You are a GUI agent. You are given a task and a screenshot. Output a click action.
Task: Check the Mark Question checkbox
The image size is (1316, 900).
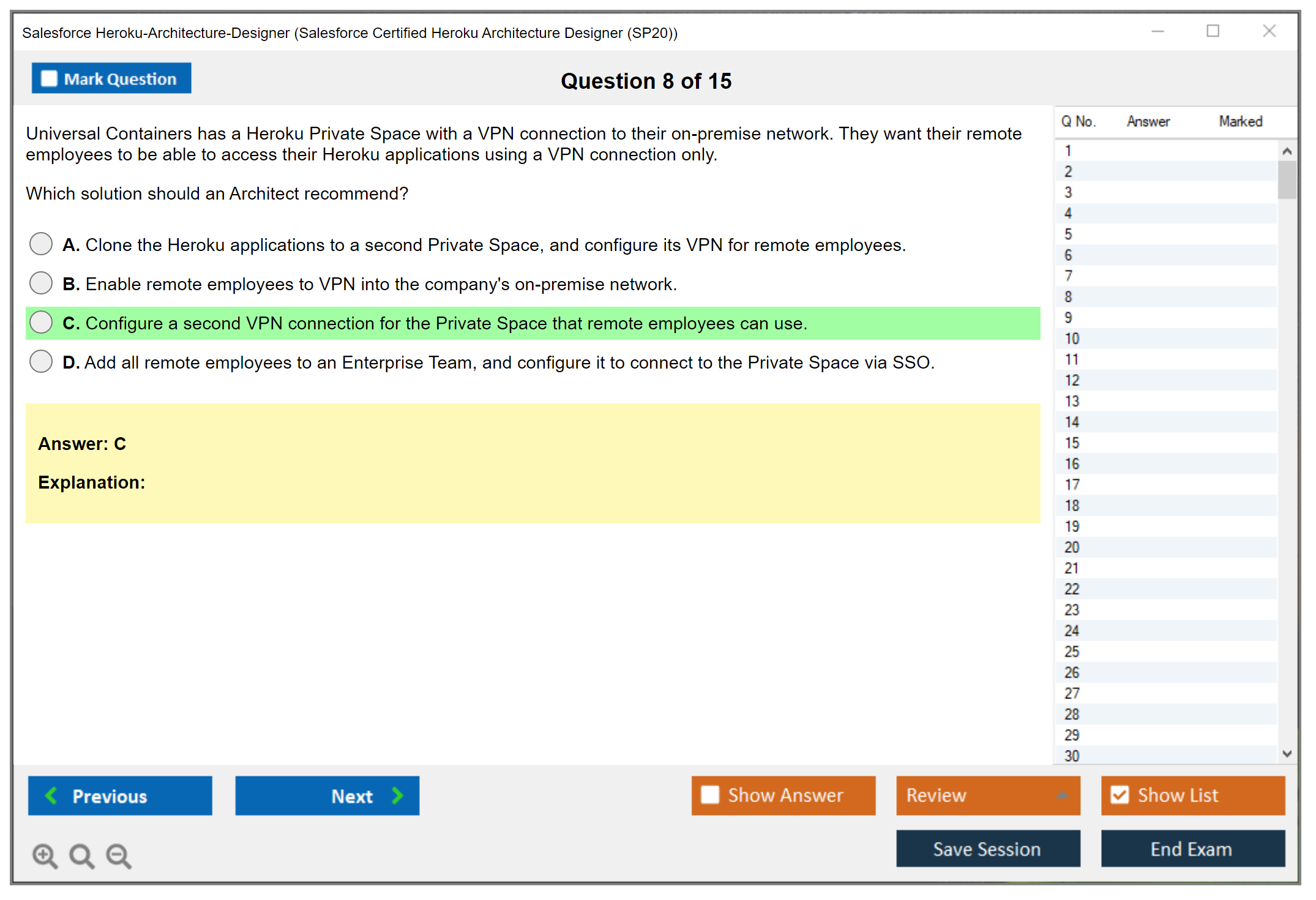click(x=49, y=79)
